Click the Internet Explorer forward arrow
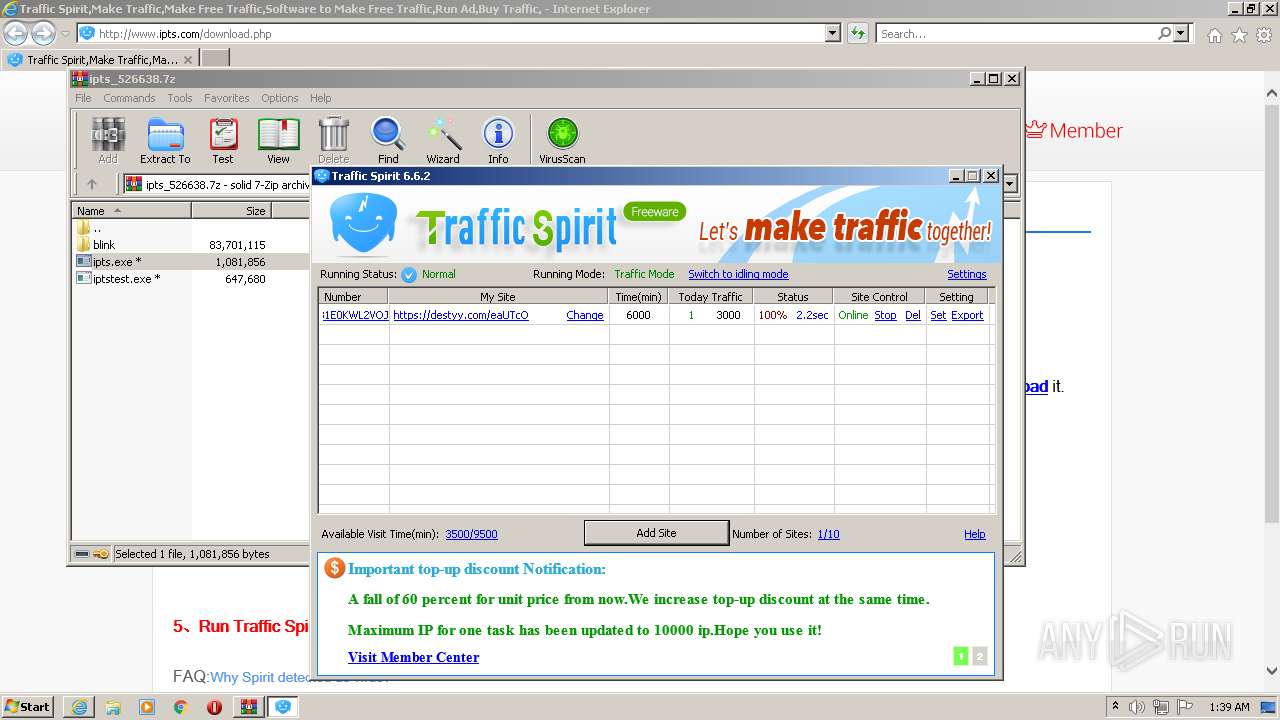1280x720 pixels. pos(43,33)
